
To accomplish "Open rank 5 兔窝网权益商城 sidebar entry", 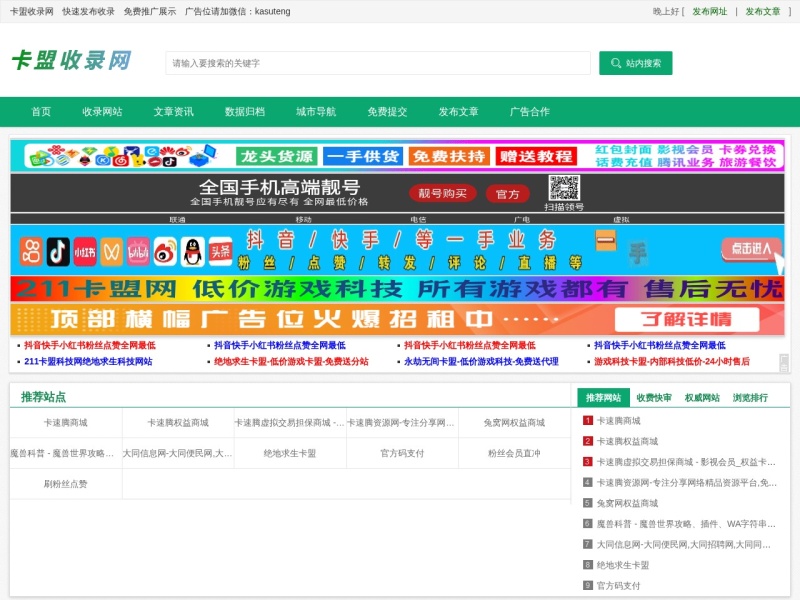I will click(628, 503).
